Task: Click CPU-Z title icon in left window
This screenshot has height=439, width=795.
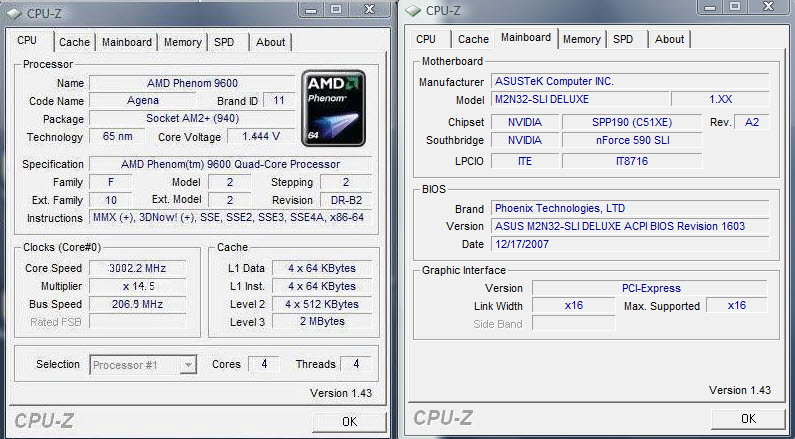Action: click(14, 13)
